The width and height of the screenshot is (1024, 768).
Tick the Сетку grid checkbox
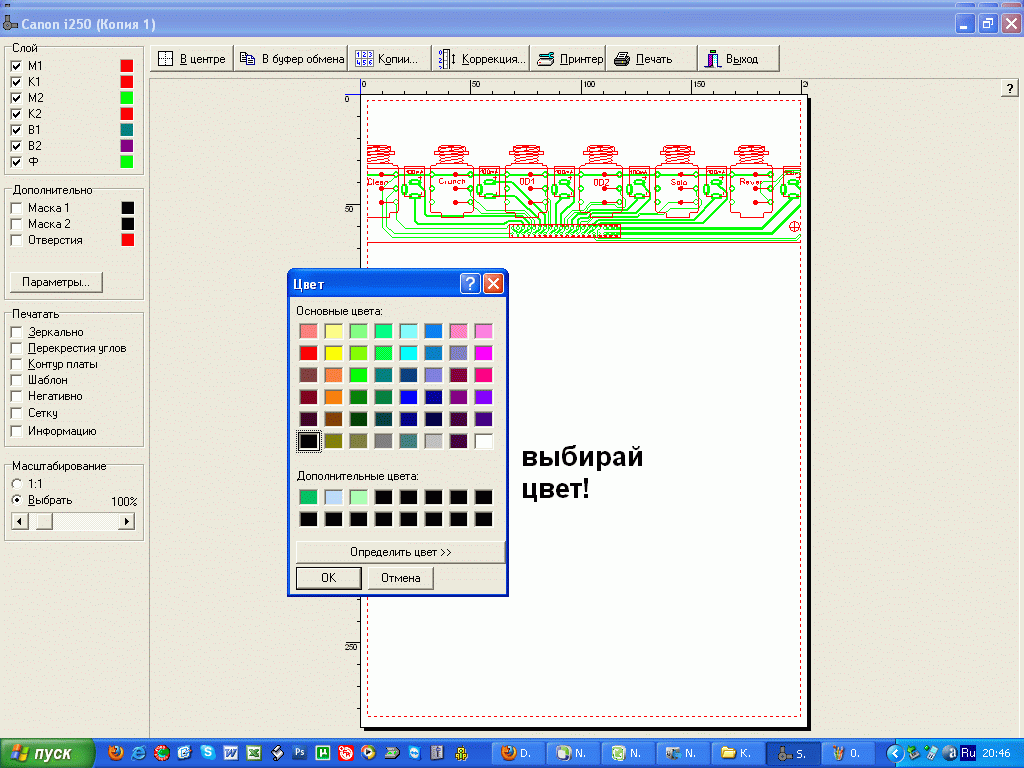point(16,413)
